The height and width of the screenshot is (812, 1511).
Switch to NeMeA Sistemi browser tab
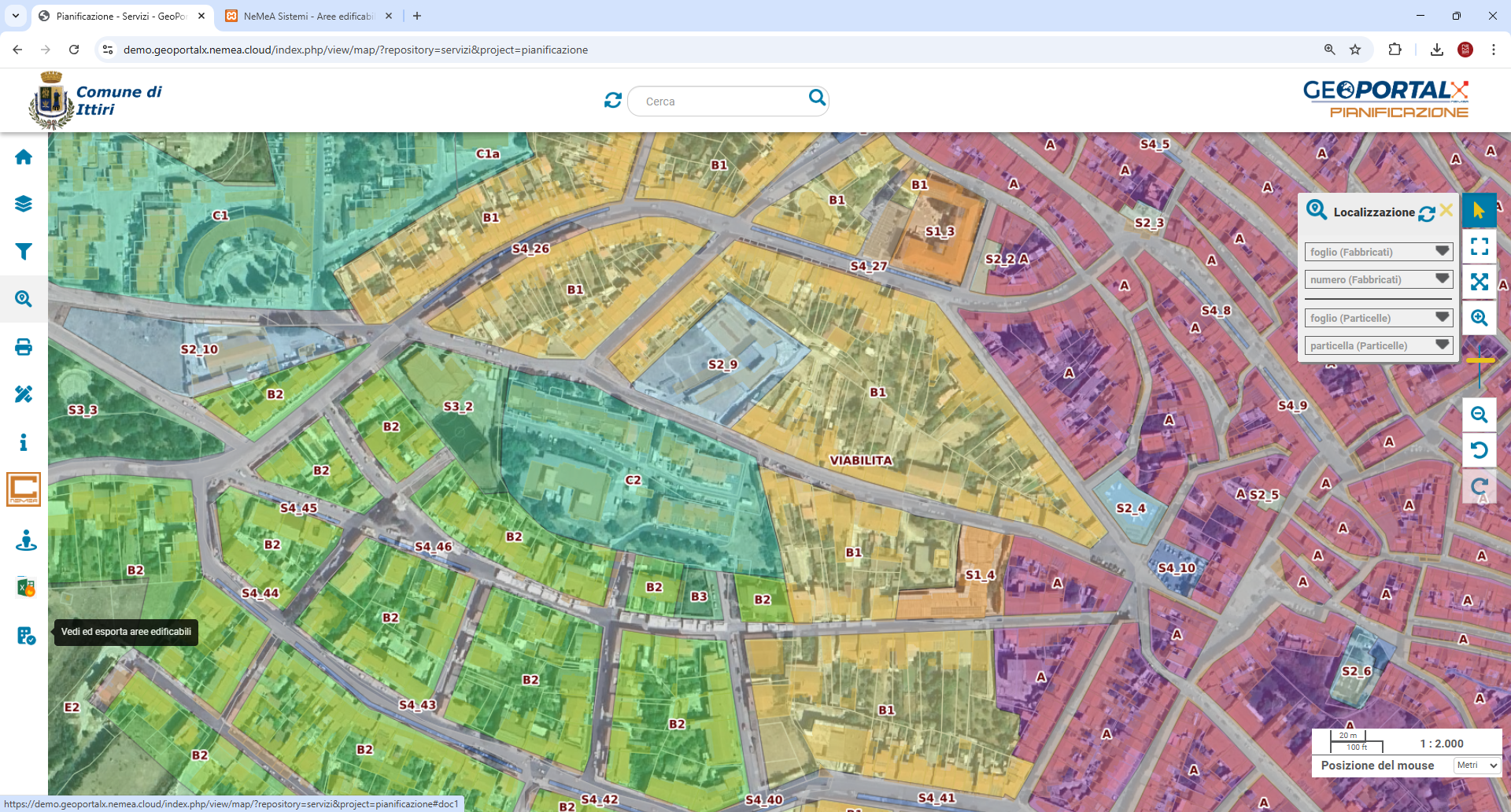coord(308,16)
